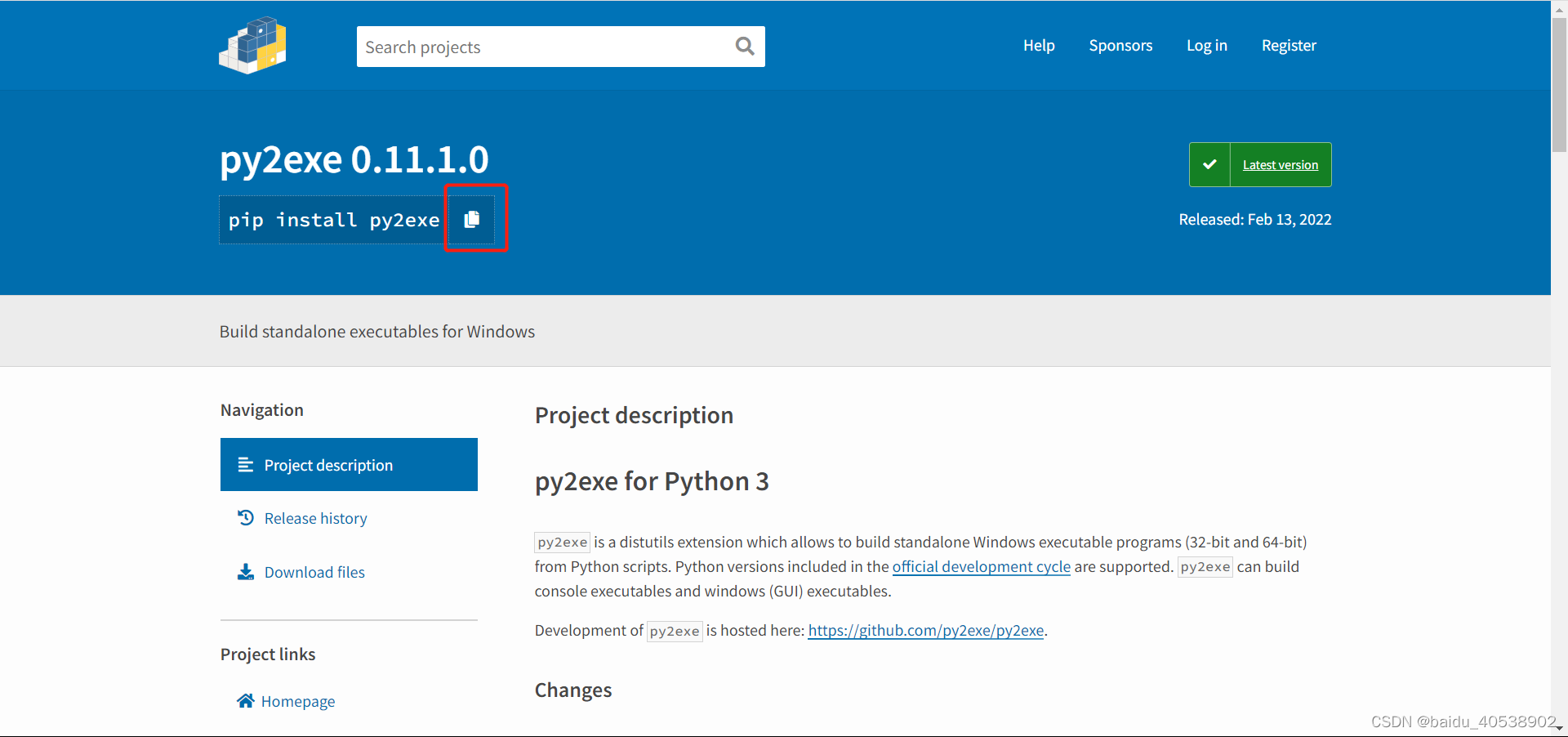Switch to Download files section

coord(314,571)
